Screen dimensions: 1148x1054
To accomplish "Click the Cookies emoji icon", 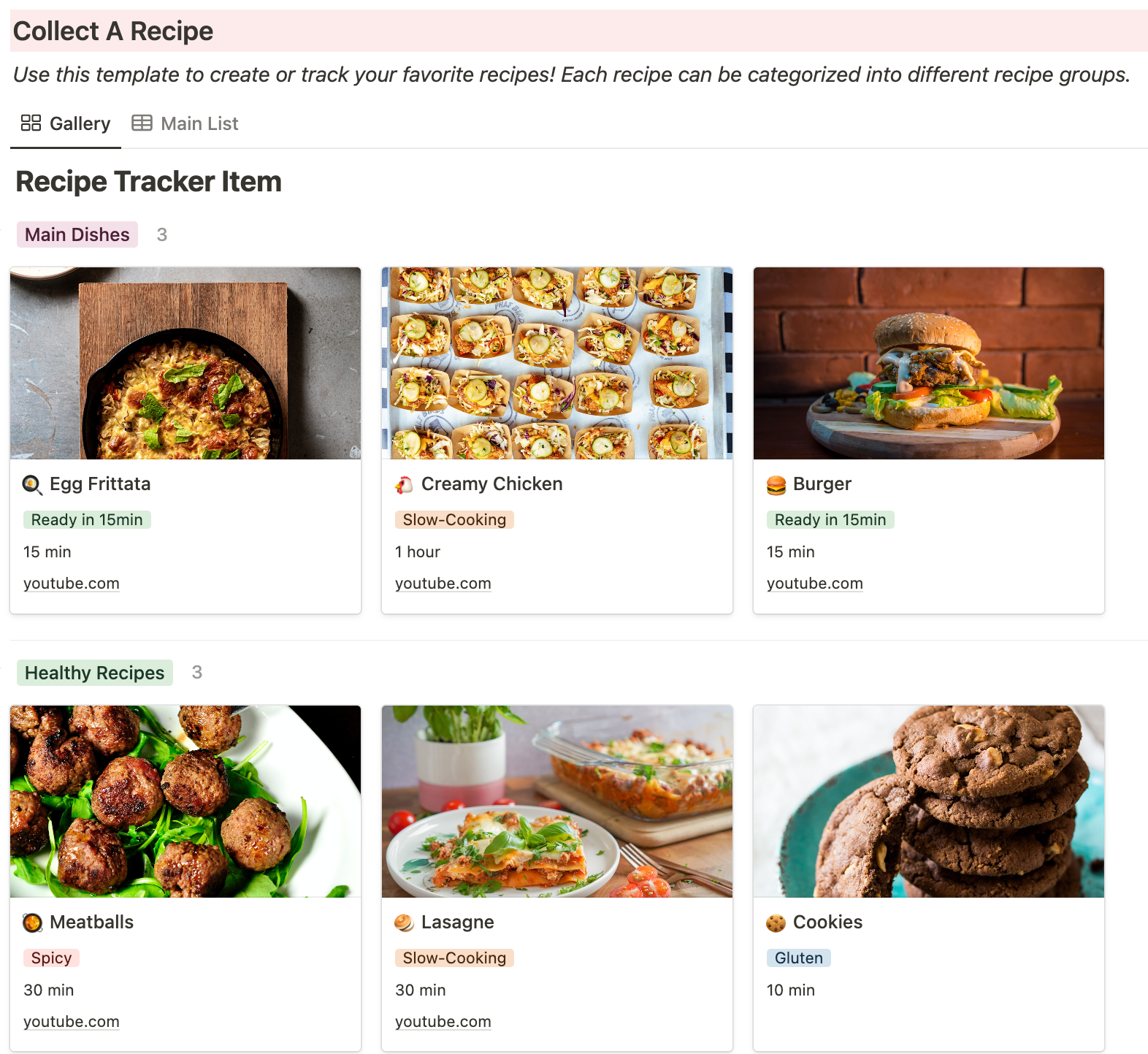I will 776,923.
